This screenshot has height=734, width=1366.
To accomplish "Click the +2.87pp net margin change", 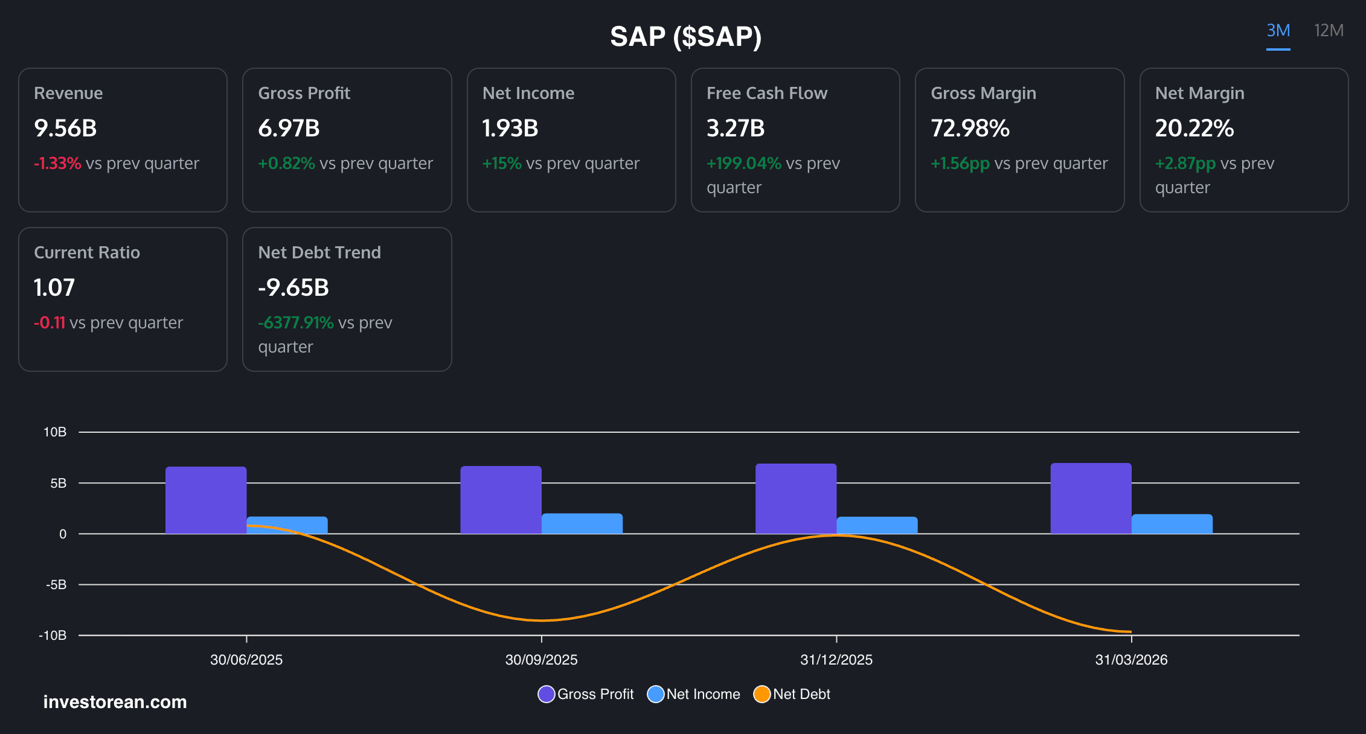I will (1186, 163).
